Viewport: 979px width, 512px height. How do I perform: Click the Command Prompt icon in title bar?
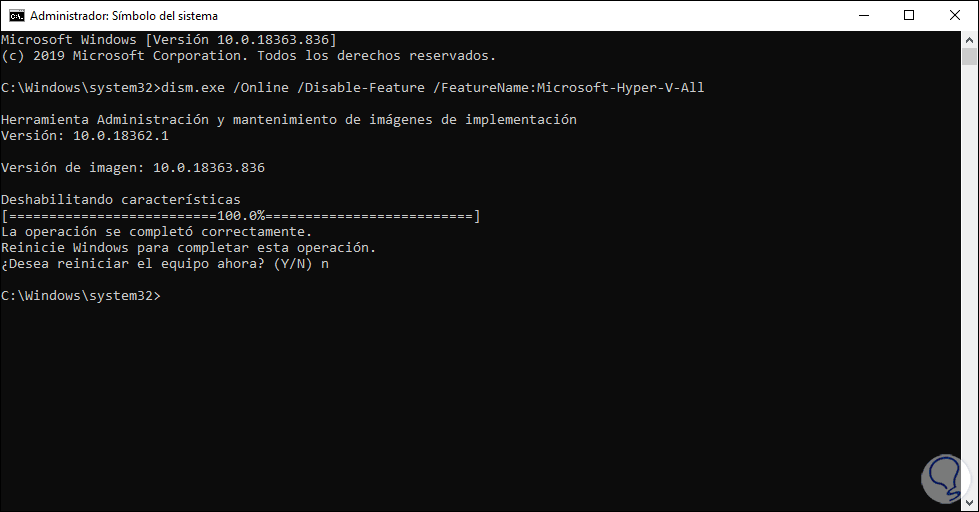click(x=16, y=16)
